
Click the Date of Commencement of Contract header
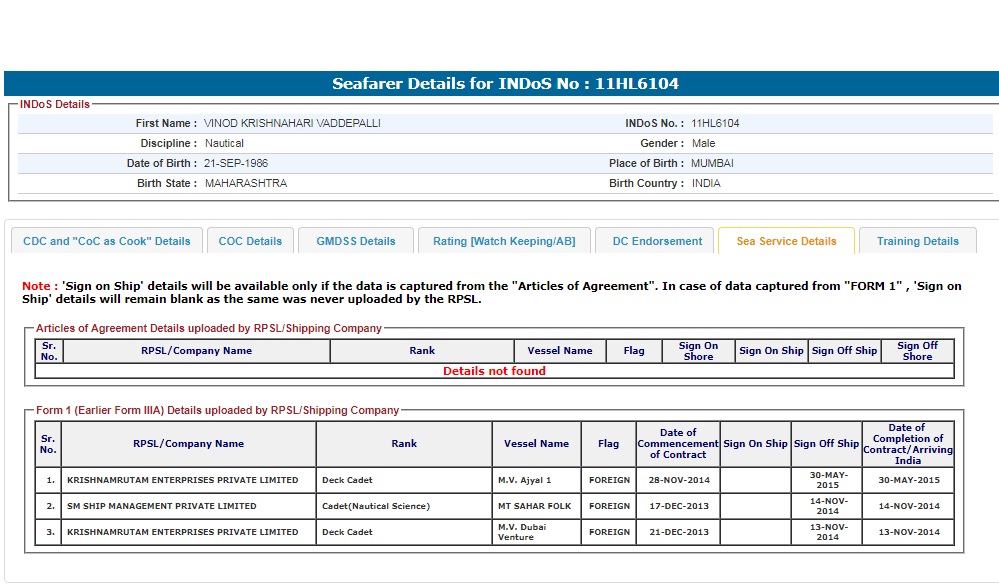tap(677, 444)
